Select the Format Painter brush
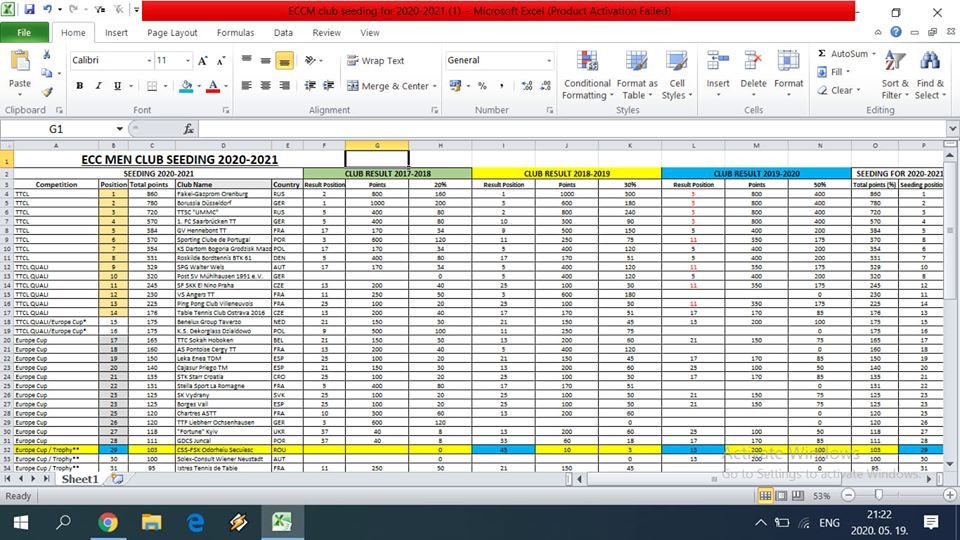Image resolution: width=960 pixels, height=540 pixels. pos(47,92)
